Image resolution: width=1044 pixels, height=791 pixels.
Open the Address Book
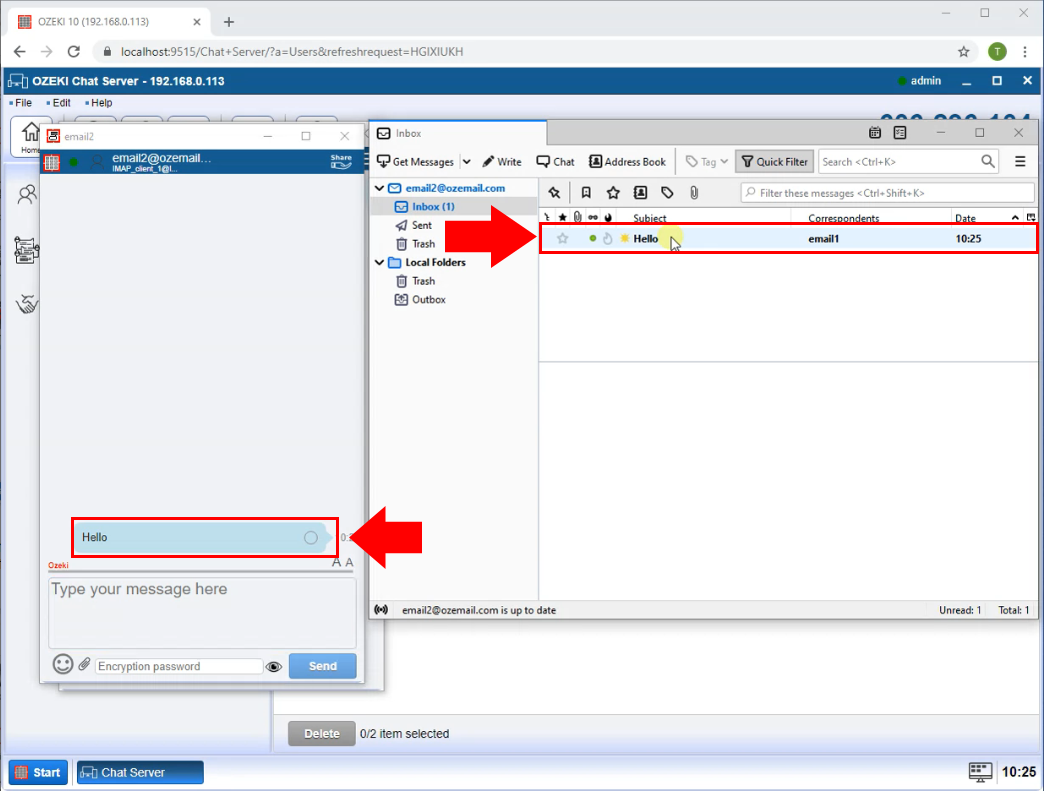[627, 161]
